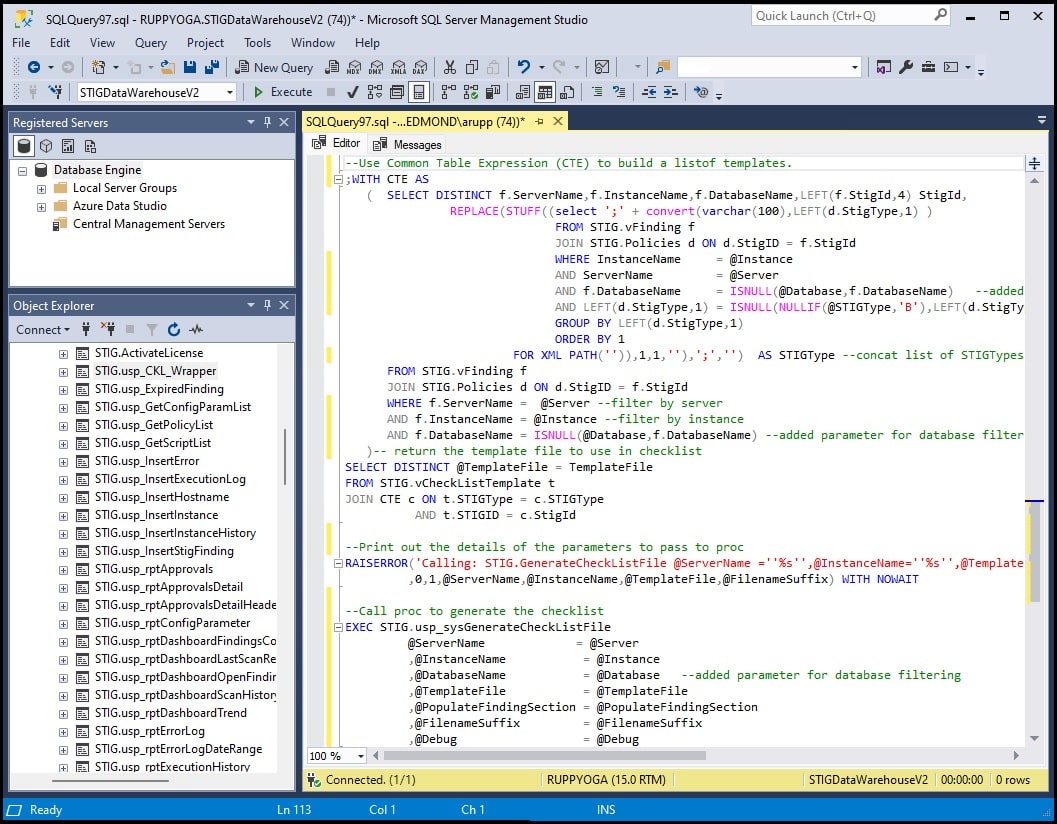Click the Undo arrow icon
The width and height of the screenshot is (1057, 824).
[x=523, y=67]
